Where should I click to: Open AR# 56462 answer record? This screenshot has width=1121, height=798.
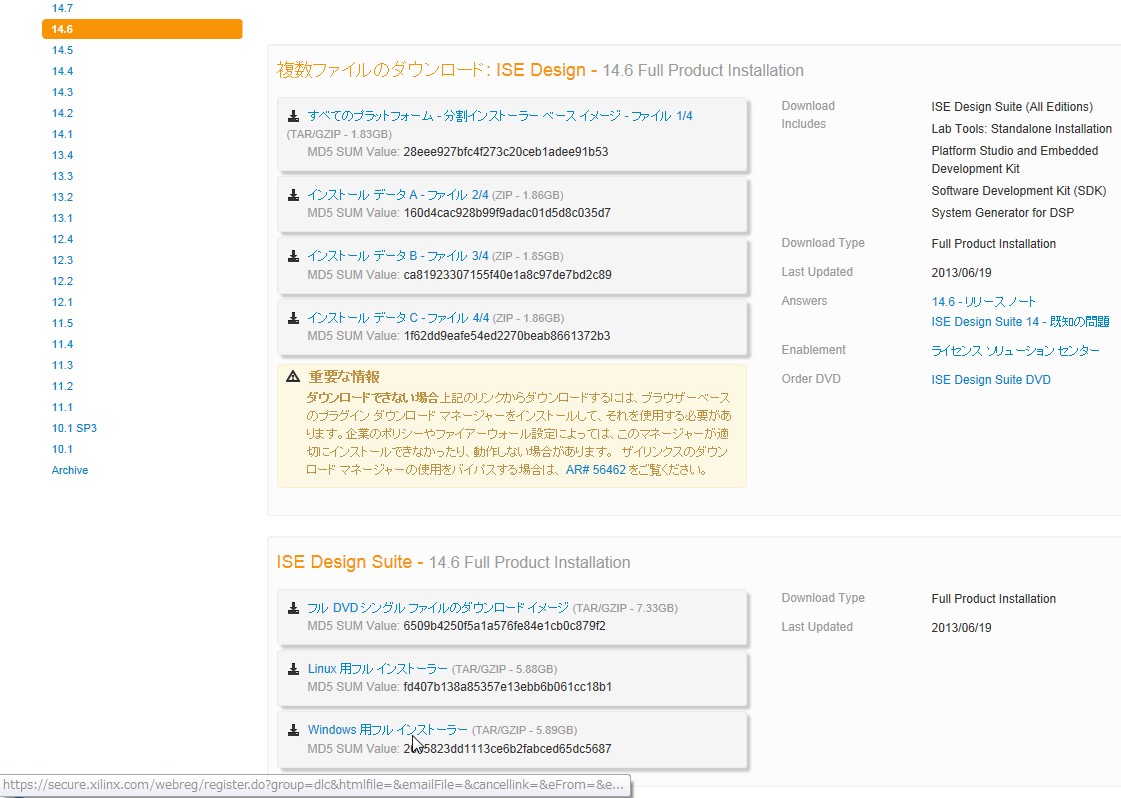(x=596, y=470)
